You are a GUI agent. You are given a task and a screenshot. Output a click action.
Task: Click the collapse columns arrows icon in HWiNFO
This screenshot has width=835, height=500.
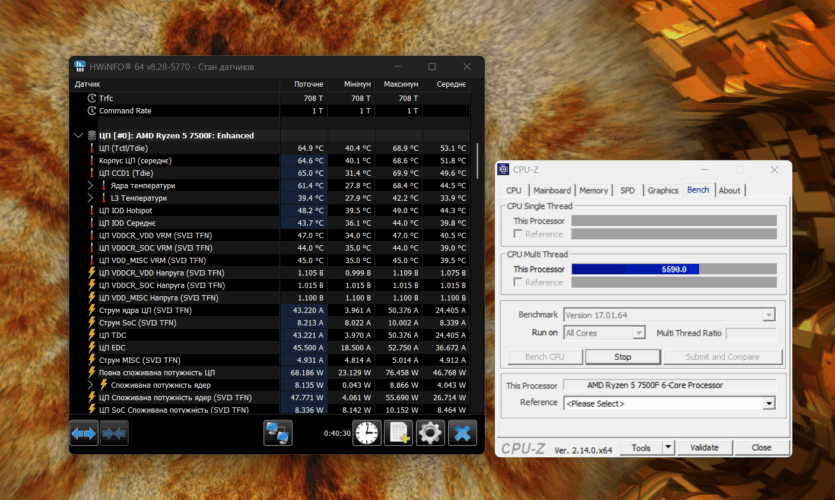click(114, 433)
